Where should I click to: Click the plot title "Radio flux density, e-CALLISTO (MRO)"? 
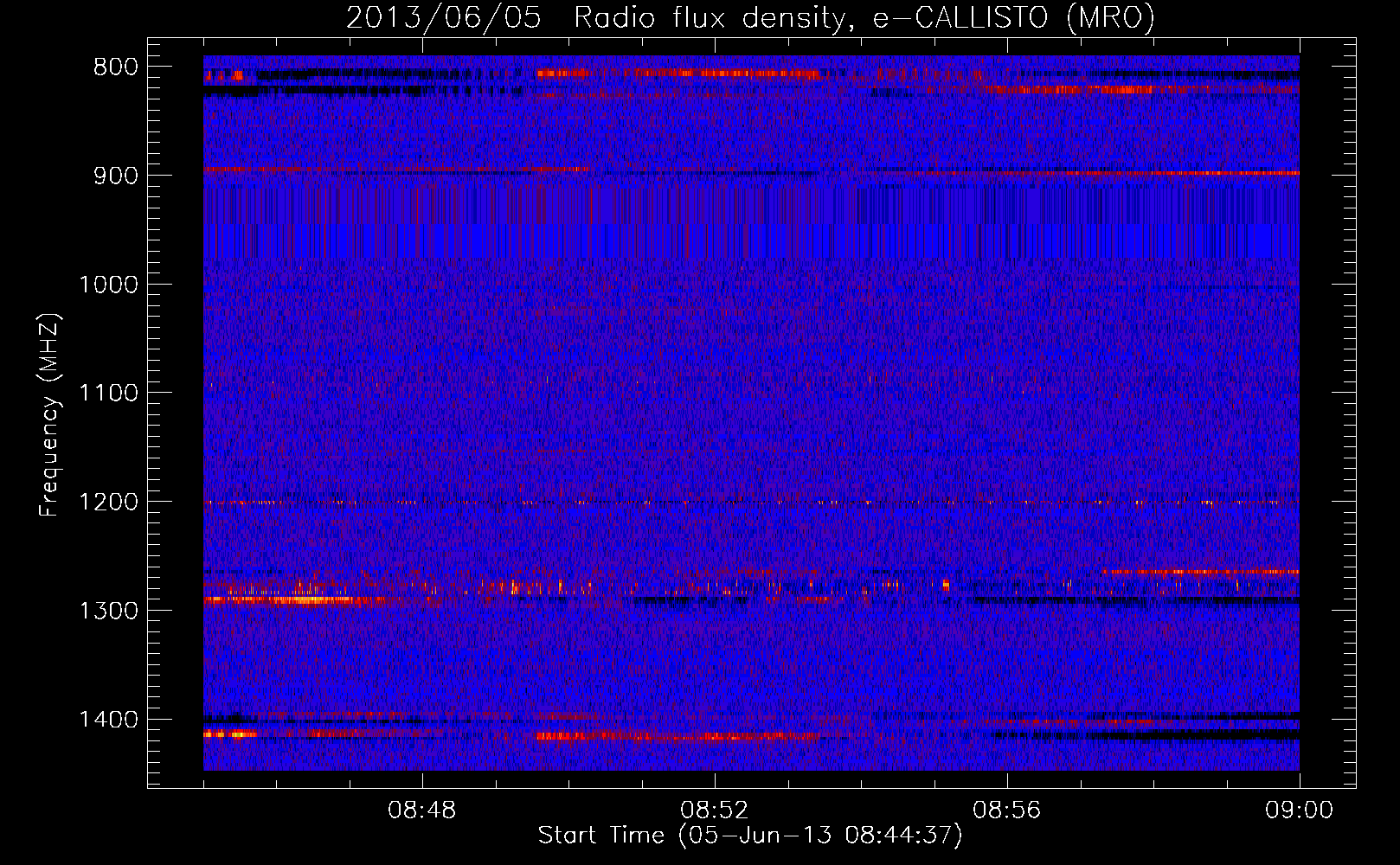[864, 17]
